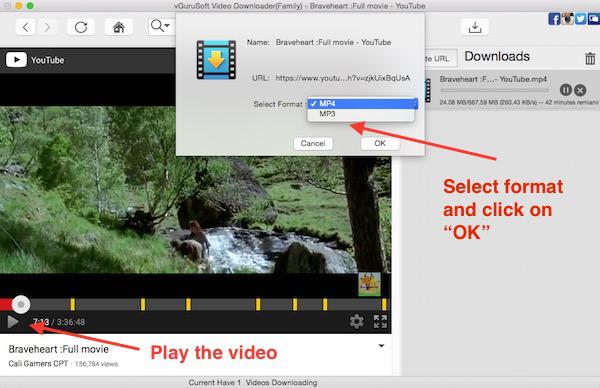
Task: Enter fullscreen with the expand icon
Action: click(x=380, y=321)
